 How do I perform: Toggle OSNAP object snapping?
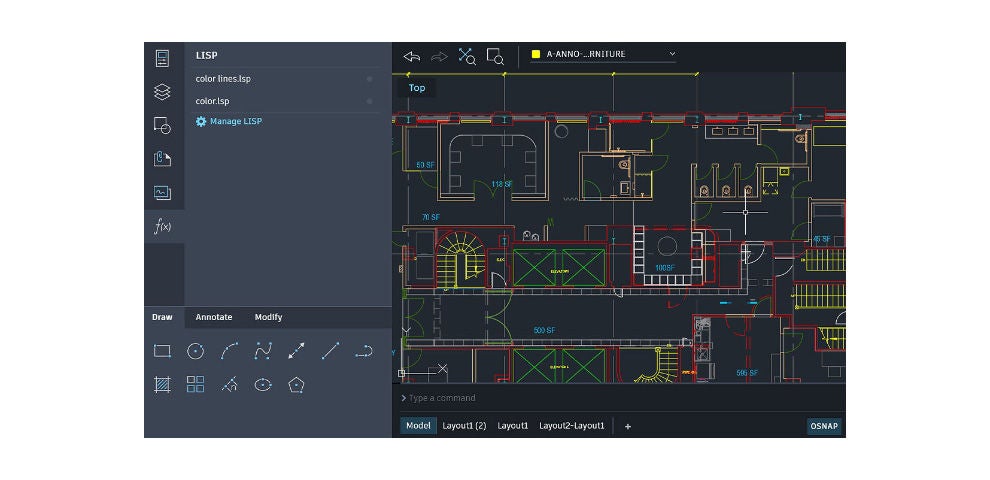pos(824,426)
